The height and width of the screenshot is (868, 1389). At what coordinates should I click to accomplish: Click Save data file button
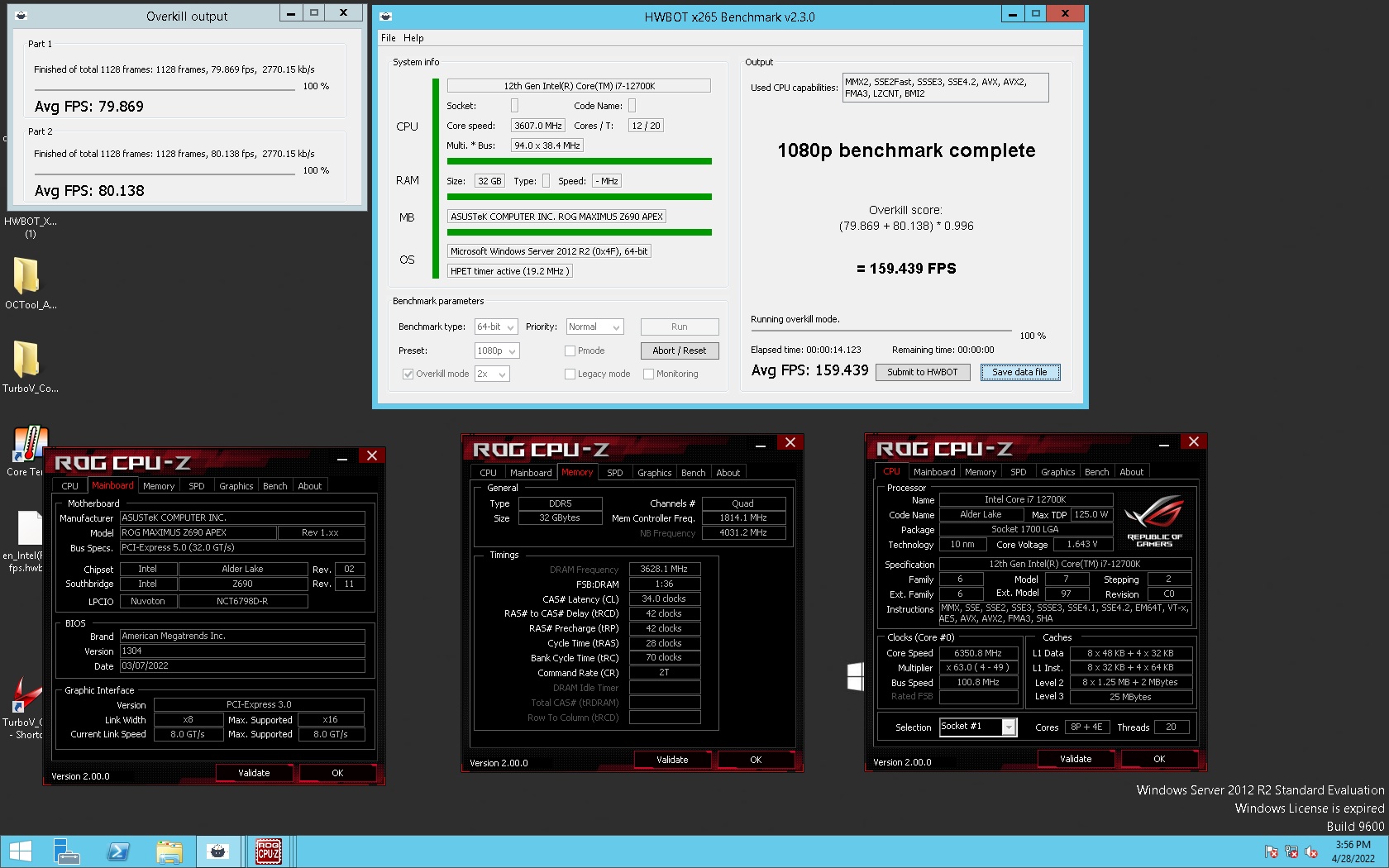1020,372
